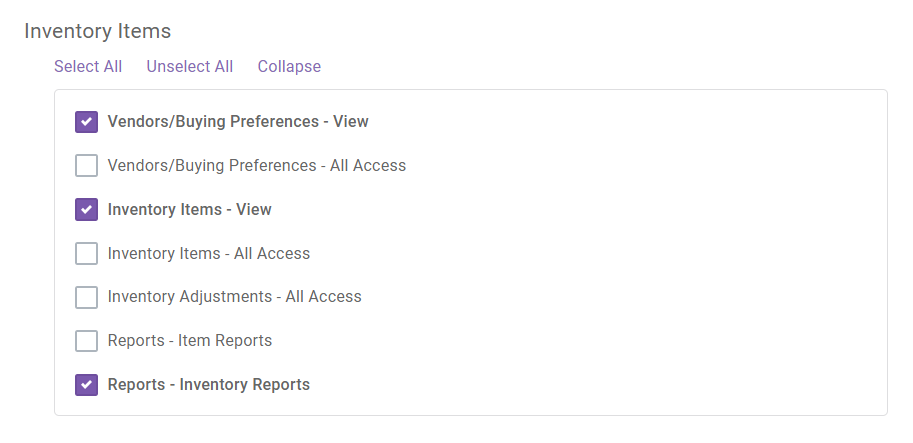Click the 'Inventory Items - All Access' label
913x443 pixels.
pos(208,253)
